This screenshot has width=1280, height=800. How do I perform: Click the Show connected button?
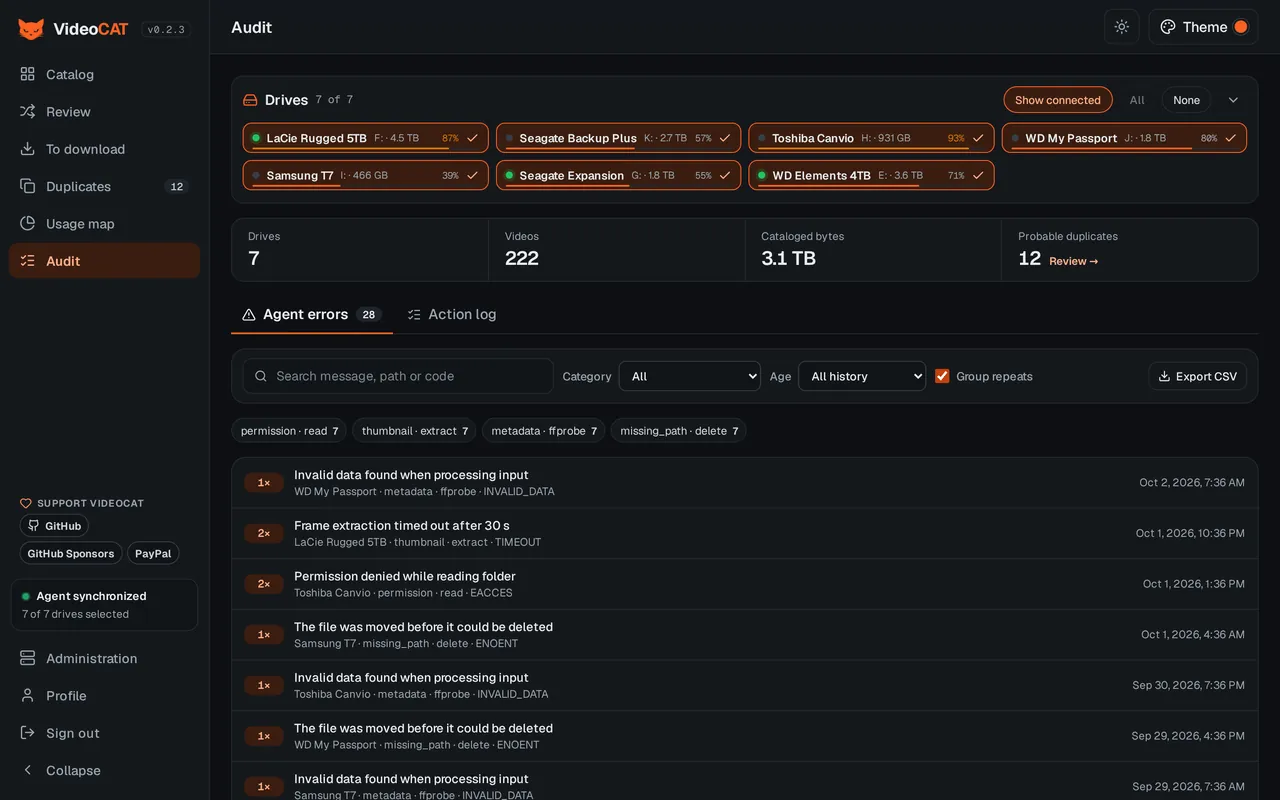pos(1058,100)
